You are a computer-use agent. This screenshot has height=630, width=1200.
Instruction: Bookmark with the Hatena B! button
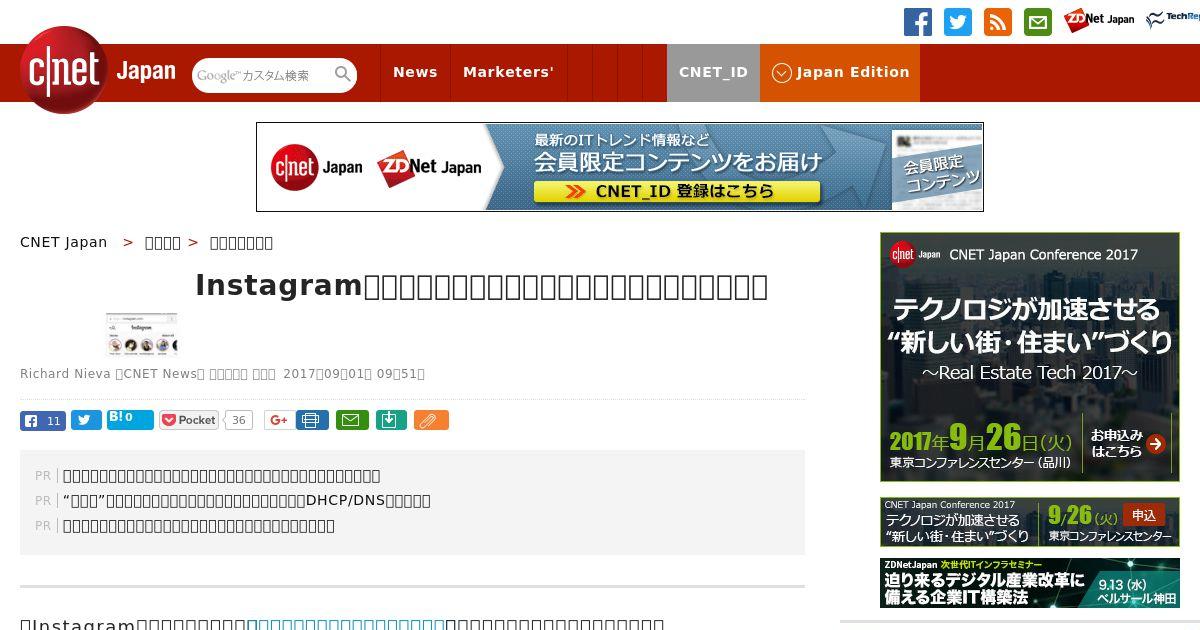130,420
